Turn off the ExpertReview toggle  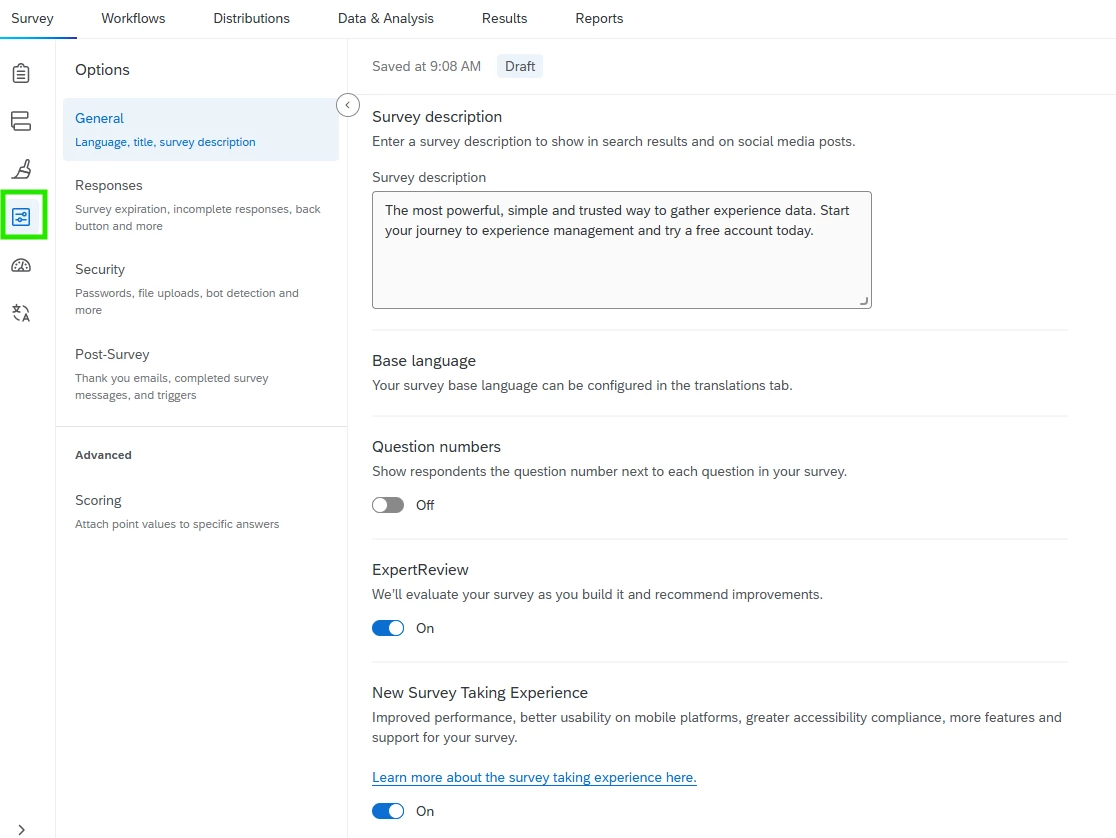coord(388,628)
